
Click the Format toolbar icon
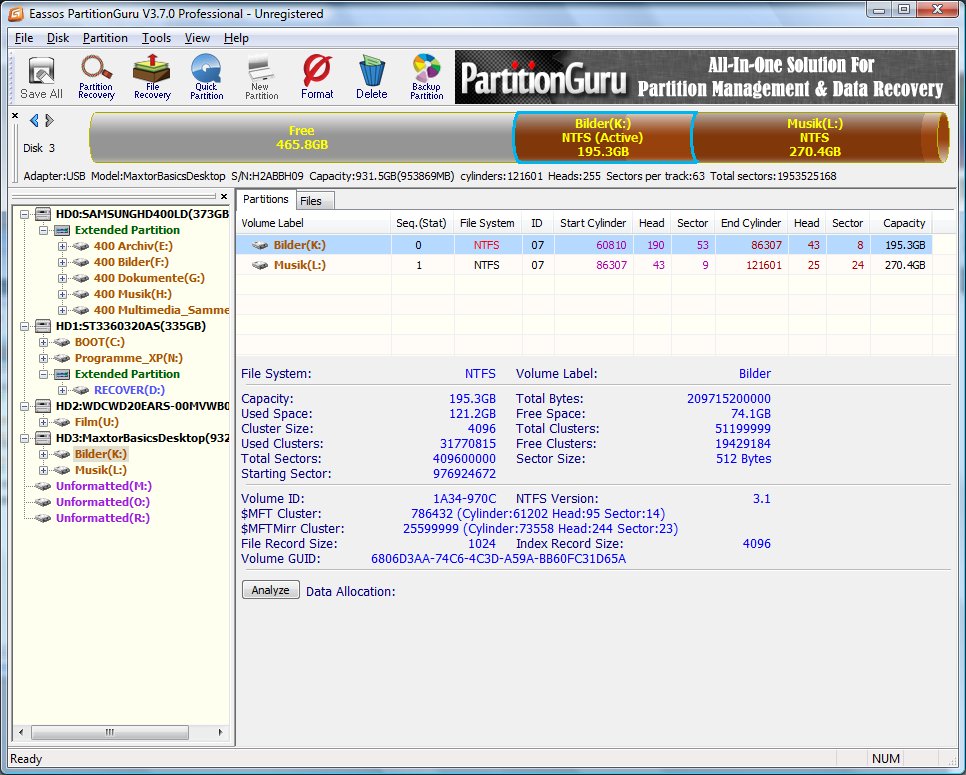coord(317,78)
